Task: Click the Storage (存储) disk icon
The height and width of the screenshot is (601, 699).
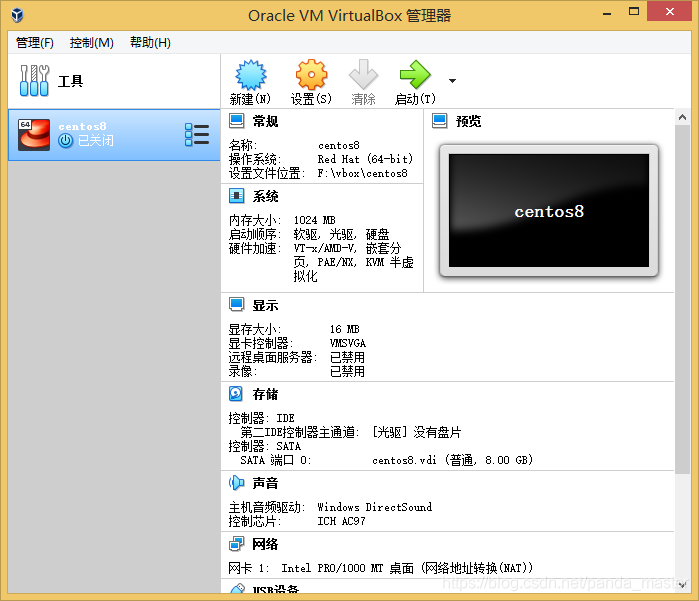Action: pyautogui.click(x=236, y=394)
